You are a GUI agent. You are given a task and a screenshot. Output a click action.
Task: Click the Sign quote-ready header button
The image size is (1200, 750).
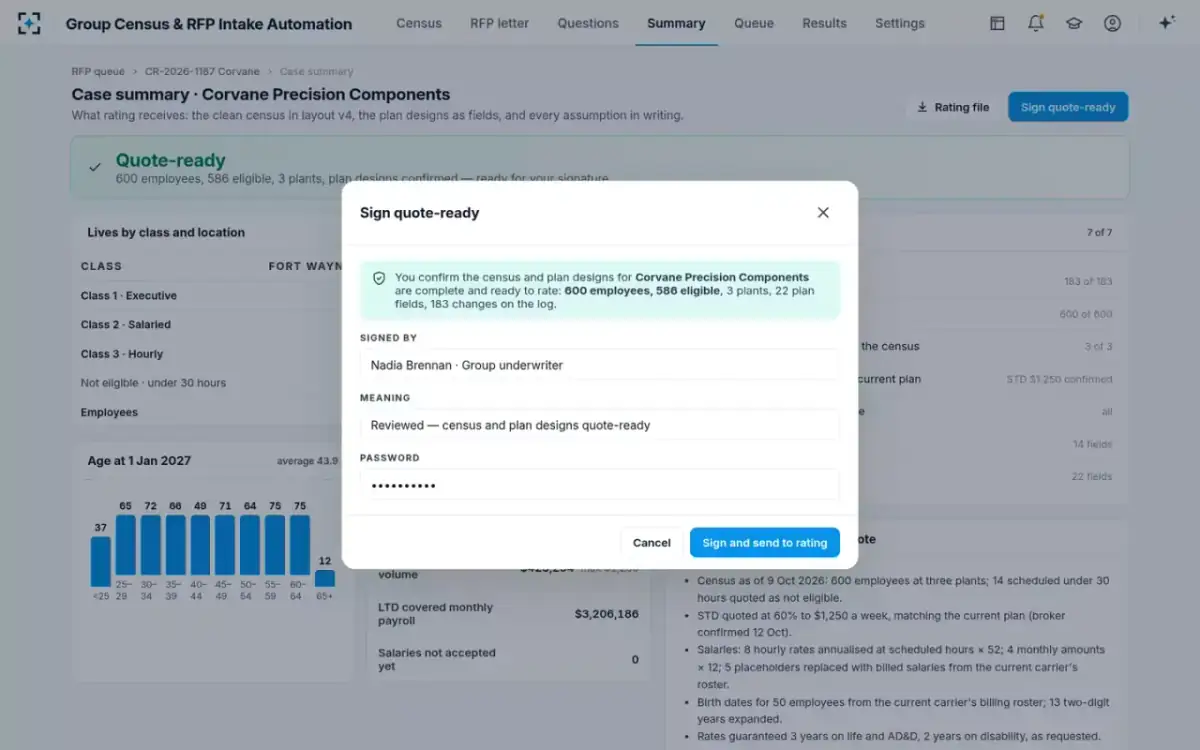coord(1068,107)
